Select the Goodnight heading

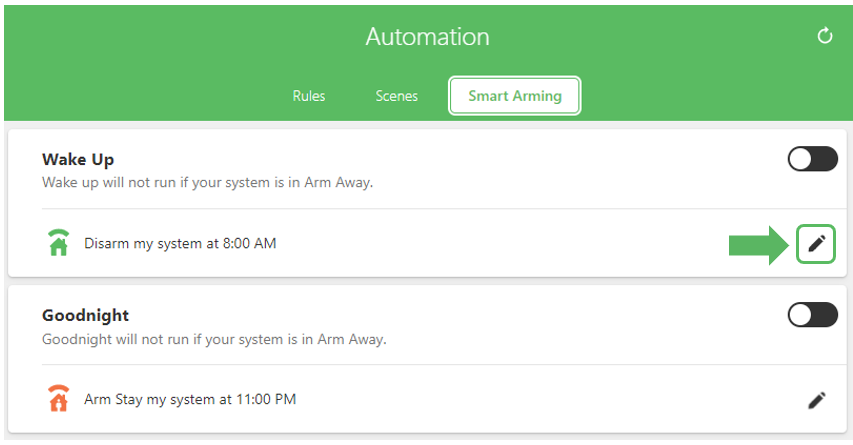tap(85, 316)
